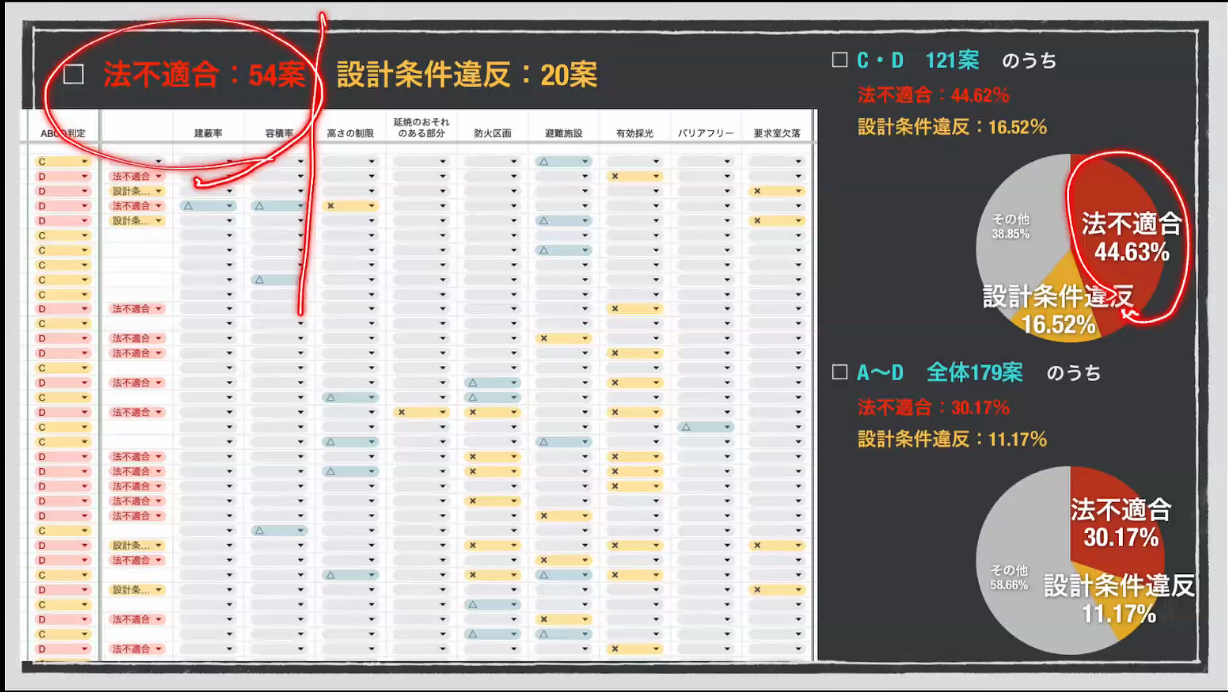Select the ABCD判定 column header
This screenshot has width=1228, height=692.
(x=63, y=132)
